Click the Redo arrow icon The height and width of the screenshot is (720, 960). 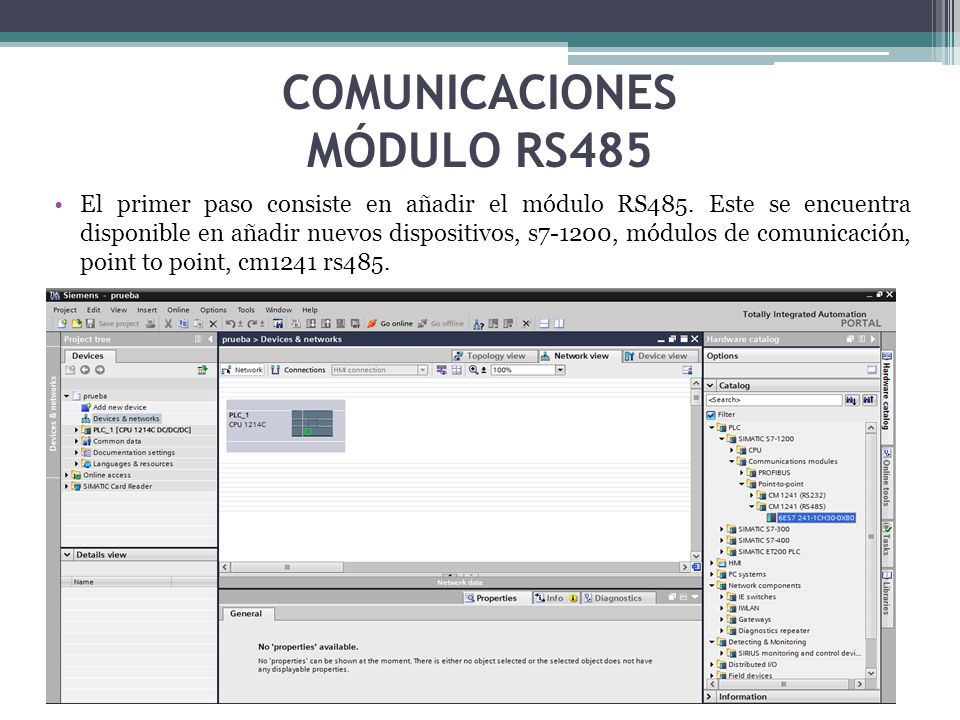252,323
